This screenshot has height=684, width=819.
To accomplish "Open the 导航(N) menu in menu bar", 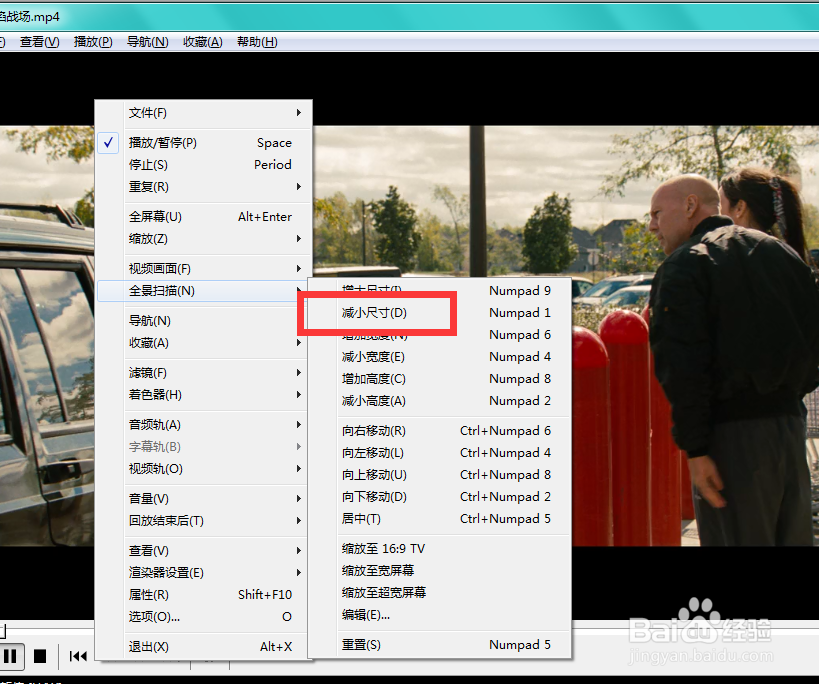I will [x=148, y=42].
